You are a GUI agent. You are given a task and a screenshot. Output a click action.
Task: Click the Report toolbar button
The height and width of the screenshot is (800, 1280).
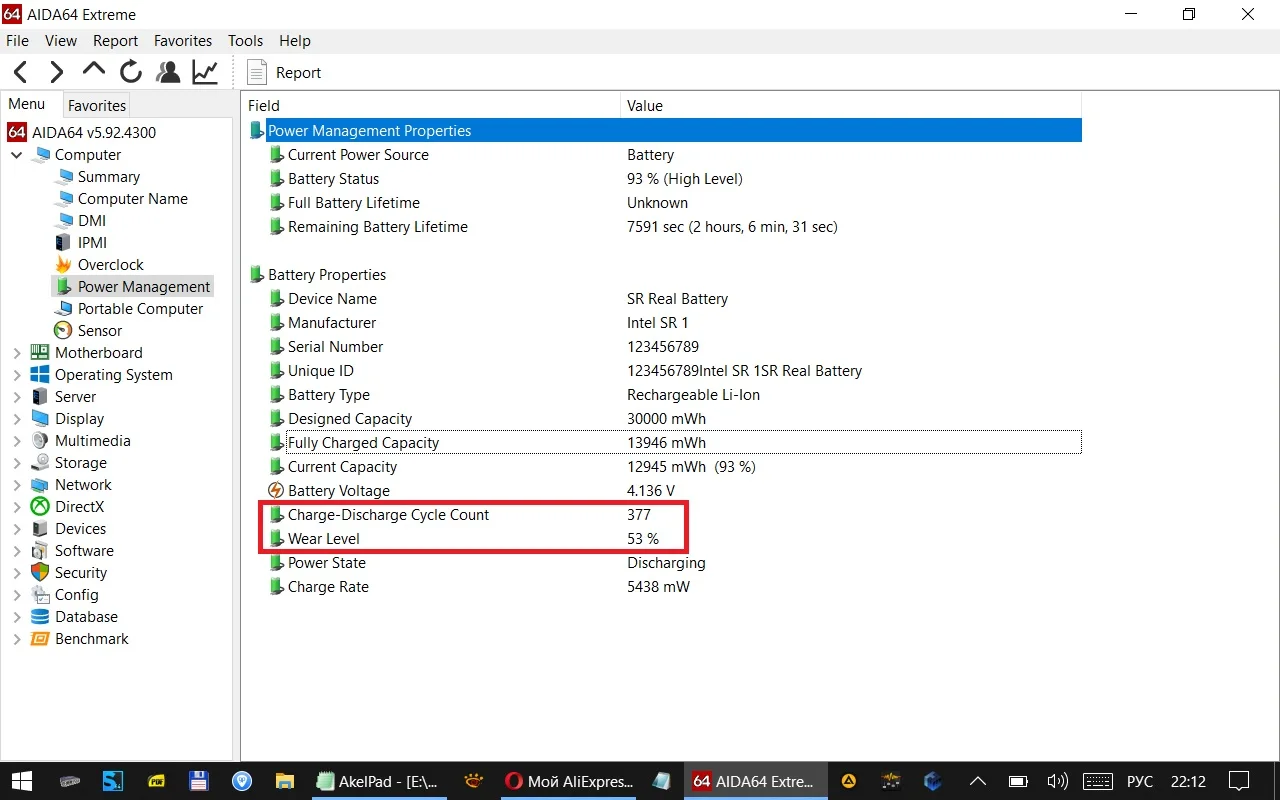[284, 72]
